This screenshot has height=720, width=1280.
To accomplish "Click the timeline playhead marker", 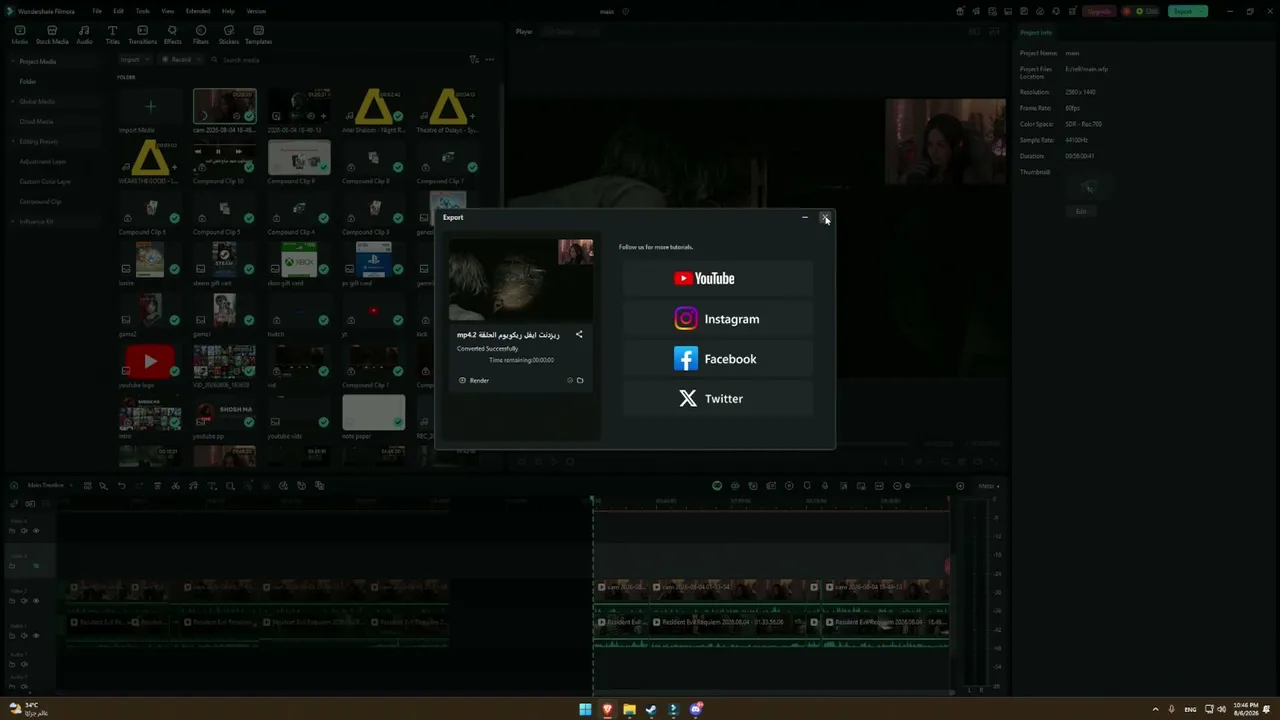I will tap(593, 499).
